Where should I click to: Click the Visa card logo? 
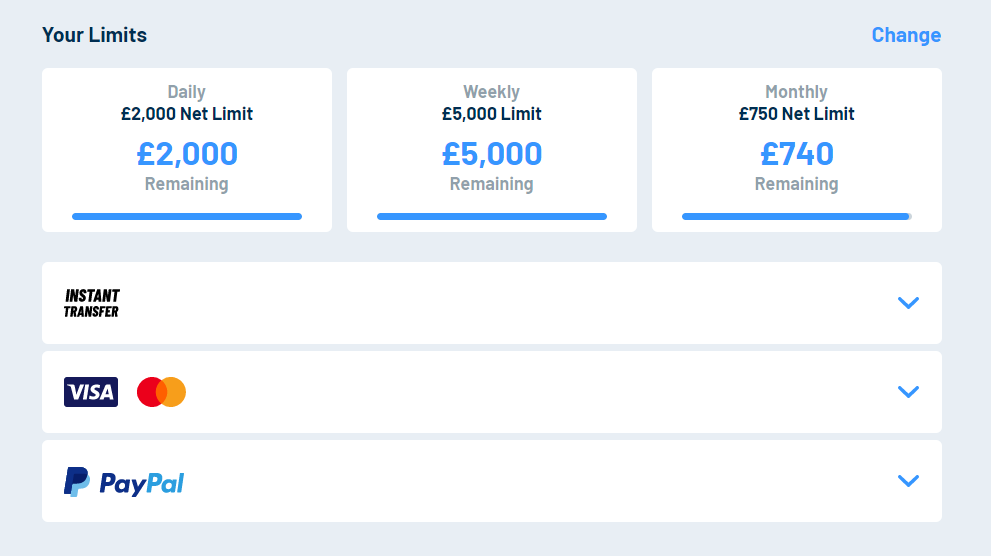point(91,392)
